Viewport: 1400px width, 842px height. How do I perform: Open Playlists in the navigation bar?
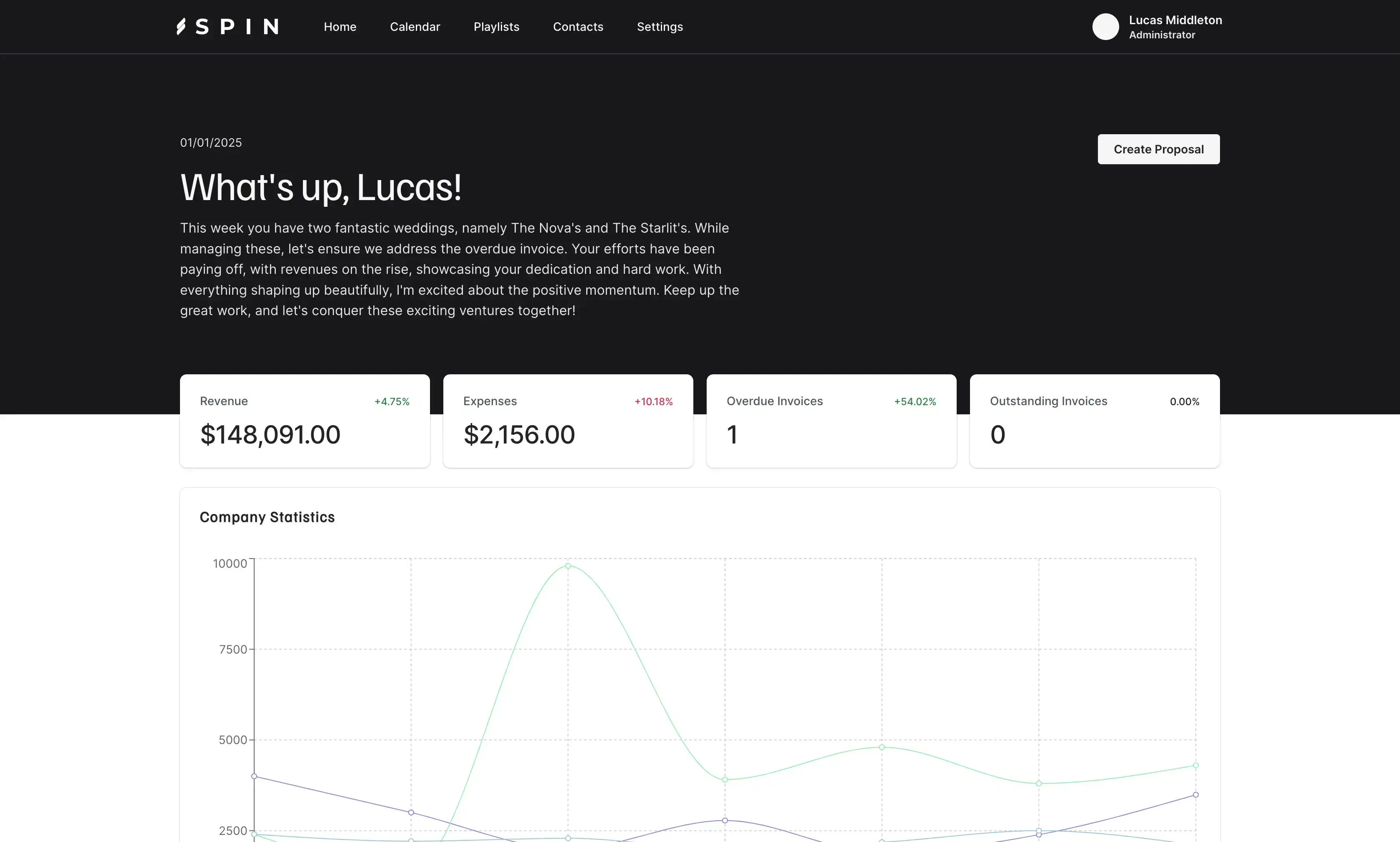496,27
